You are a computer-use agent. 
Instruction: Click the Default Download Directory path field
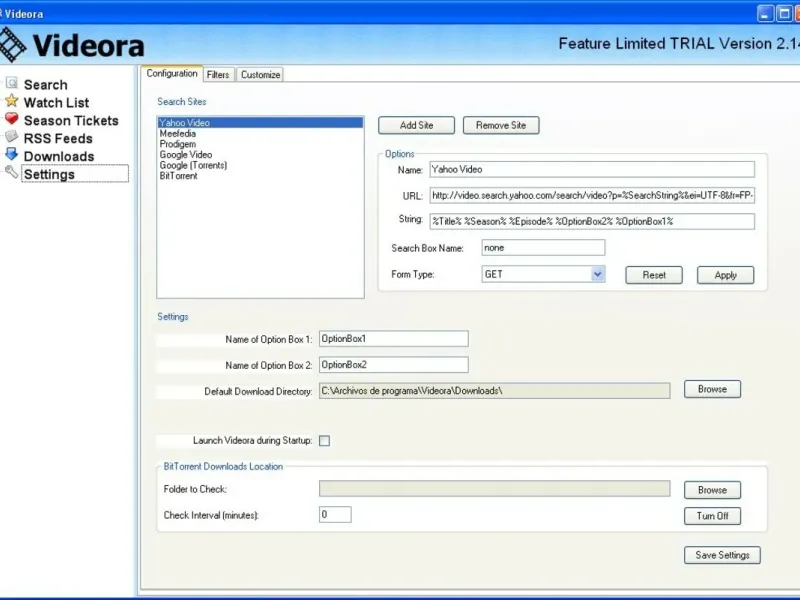tap(494, 391)
